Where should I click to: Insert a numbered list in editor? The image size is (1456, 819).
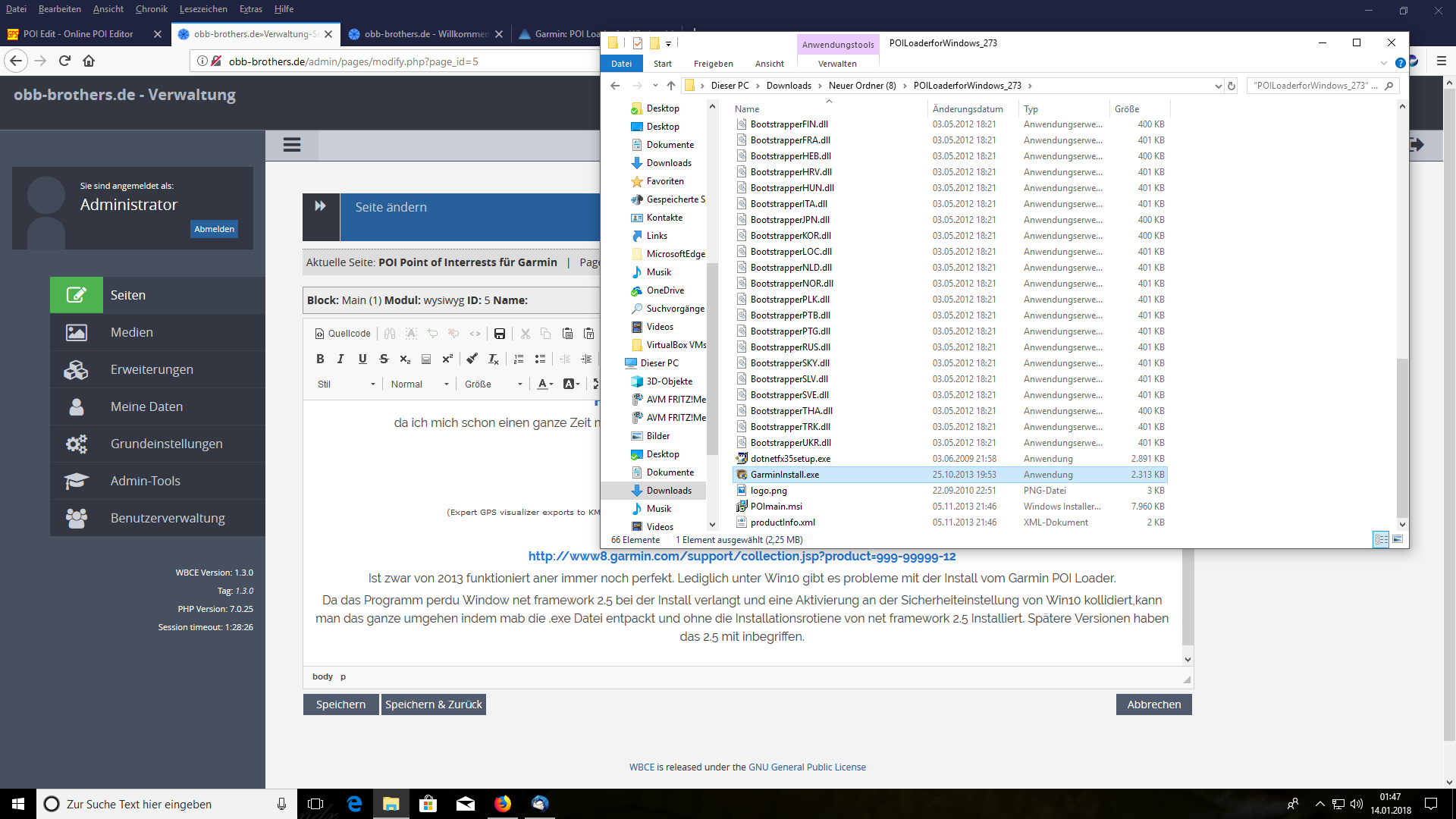519,359
